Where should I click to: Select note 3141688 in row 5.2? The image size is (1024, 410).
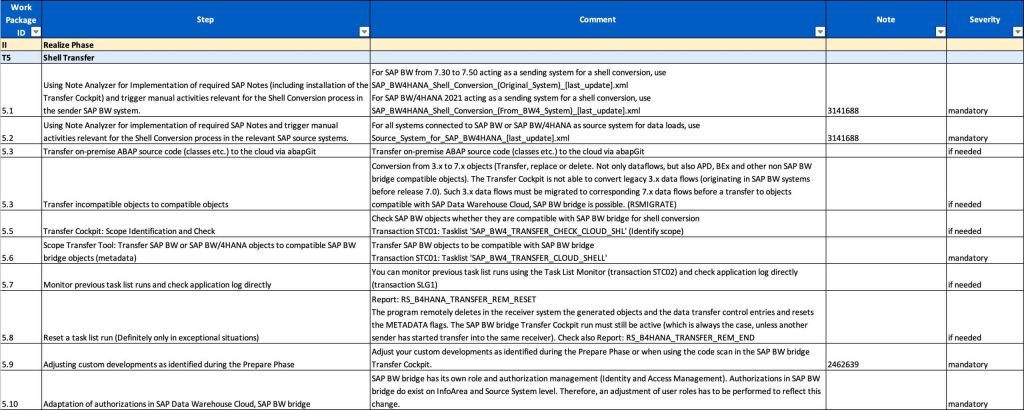click(886, 131)
